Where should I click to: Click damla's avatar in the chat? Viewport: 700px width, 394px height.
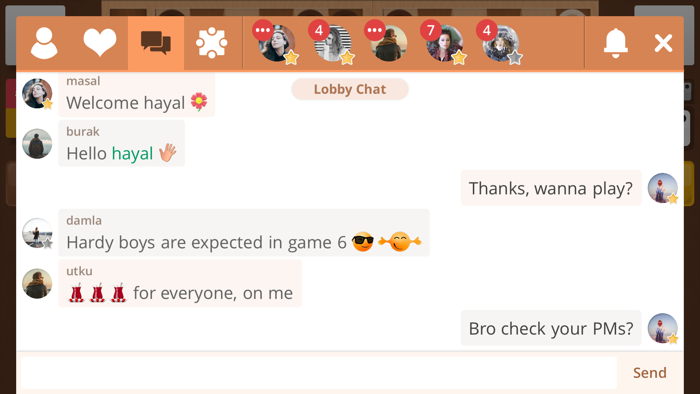pyautogui.click(x=37, y=233)
